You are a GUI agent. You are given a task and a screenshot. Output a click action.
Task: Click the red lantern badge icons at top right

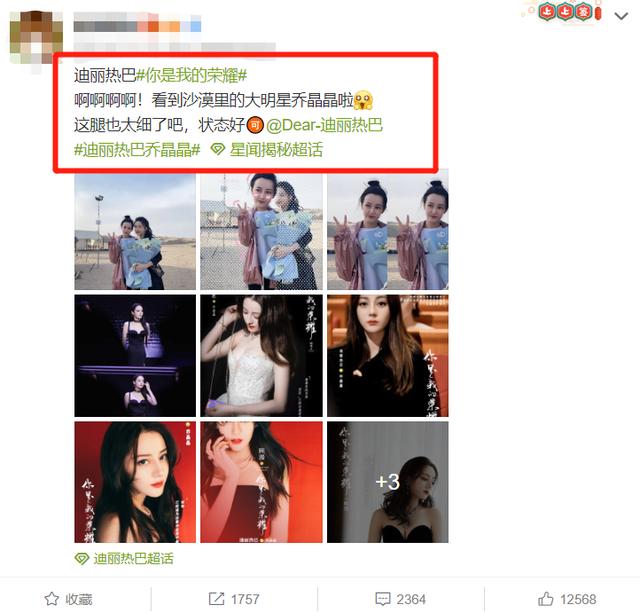tap(569, 11)
